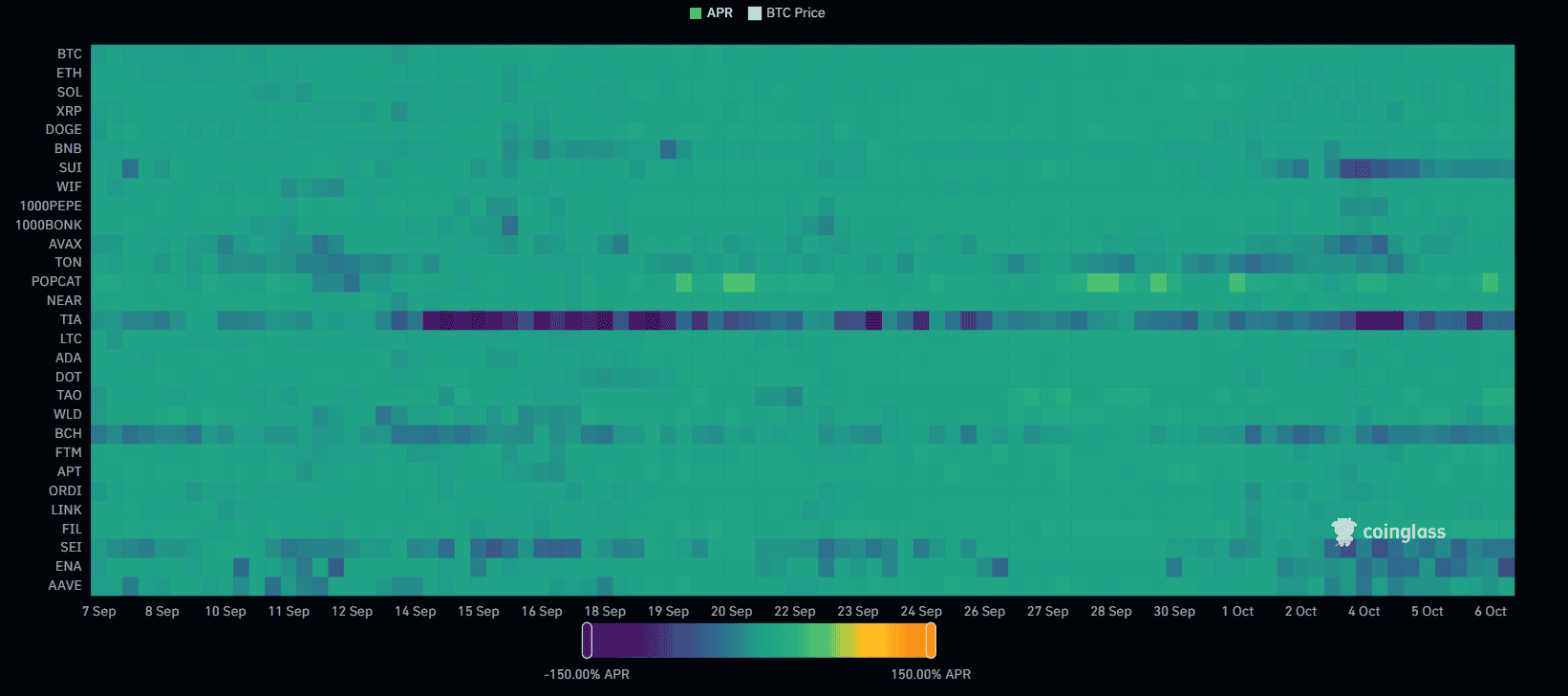
Task: Click the AVAX row label
Action: coord(66,244)
